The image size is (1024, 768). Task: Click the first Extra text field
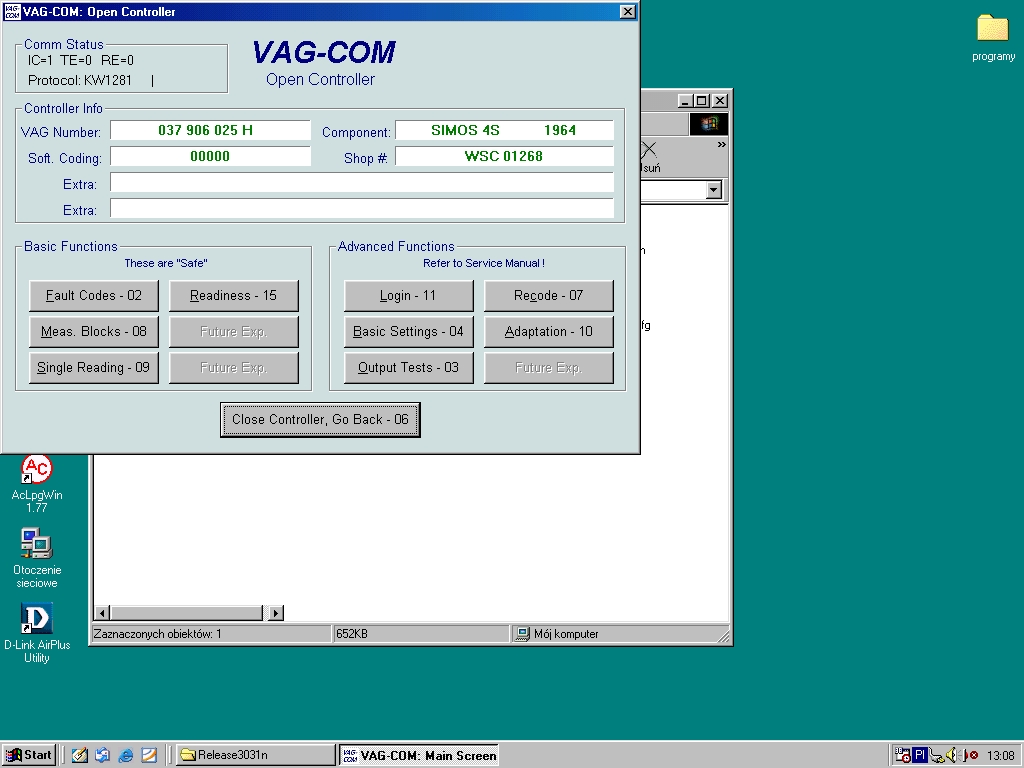point(361,182)
